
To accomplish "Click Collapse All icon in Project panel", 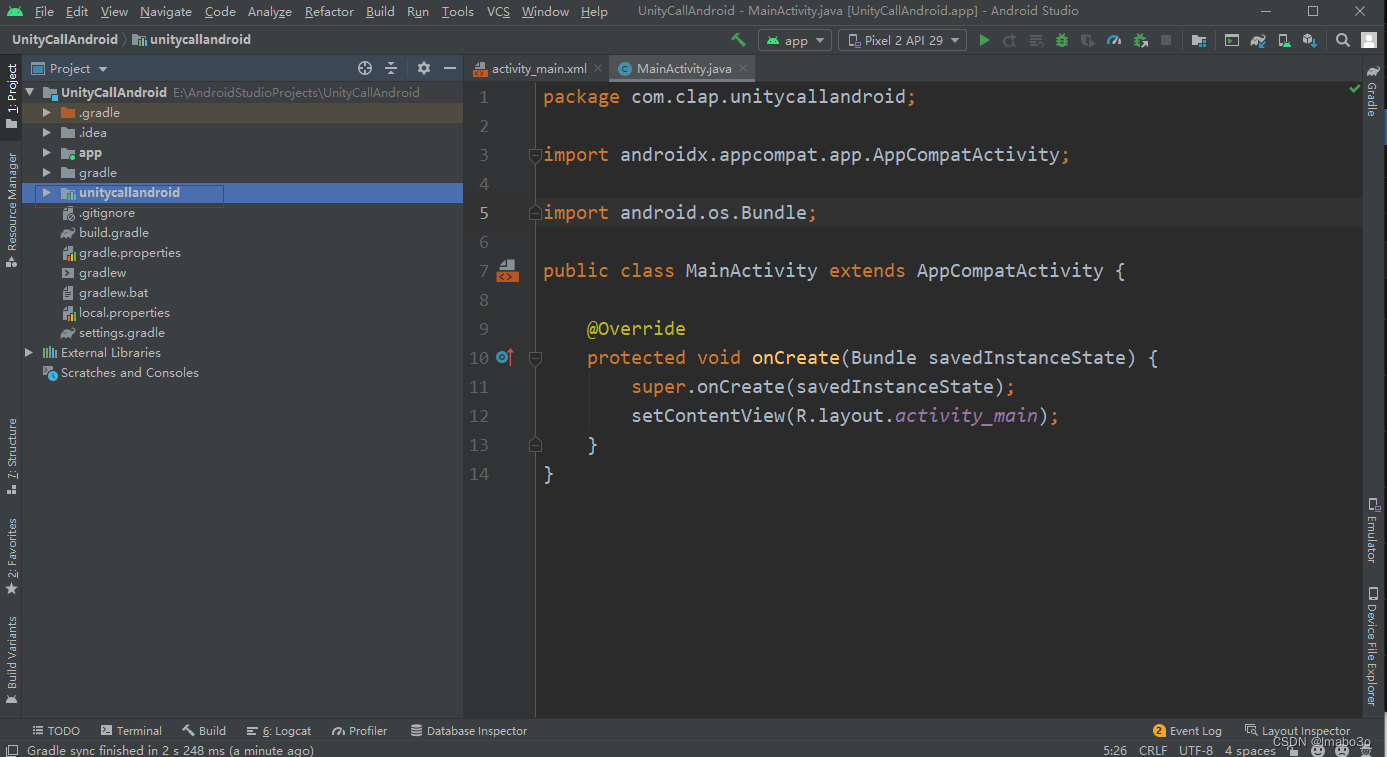I will 391,68.
